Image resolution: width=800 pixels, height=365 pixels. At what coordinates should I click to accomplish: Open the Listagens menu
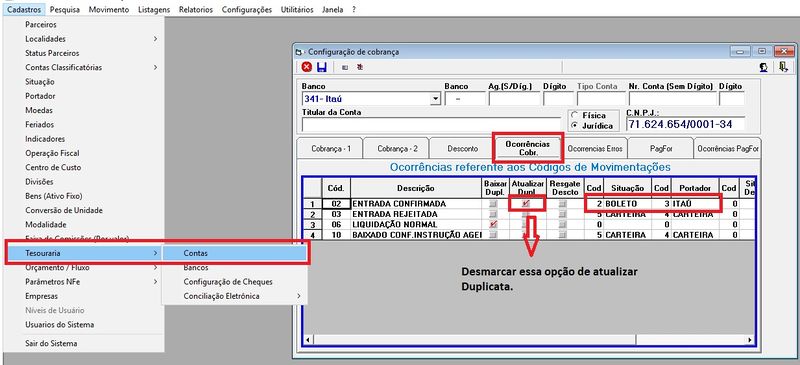tap(154, 9)
